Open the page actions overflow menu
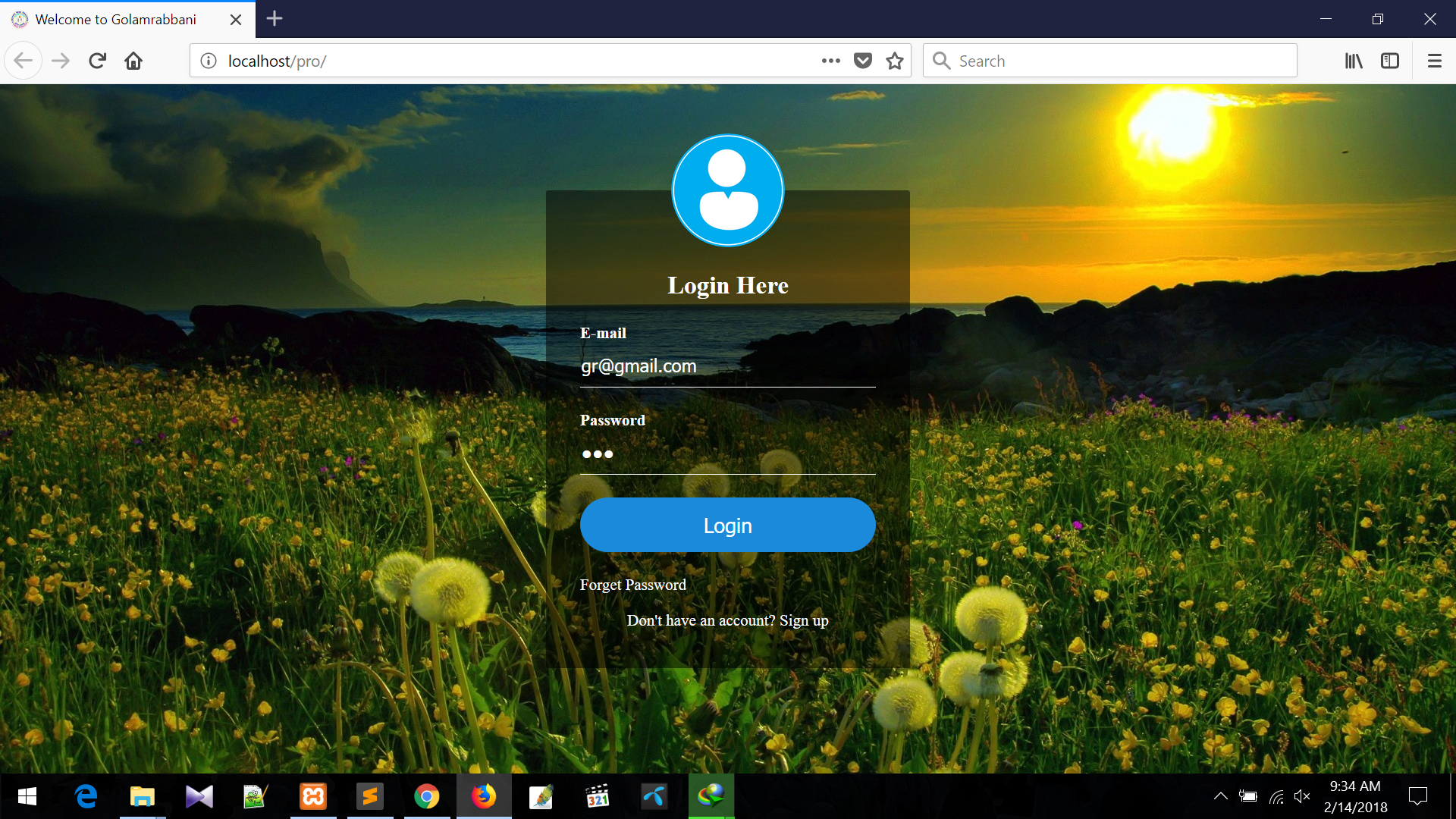 832,61
